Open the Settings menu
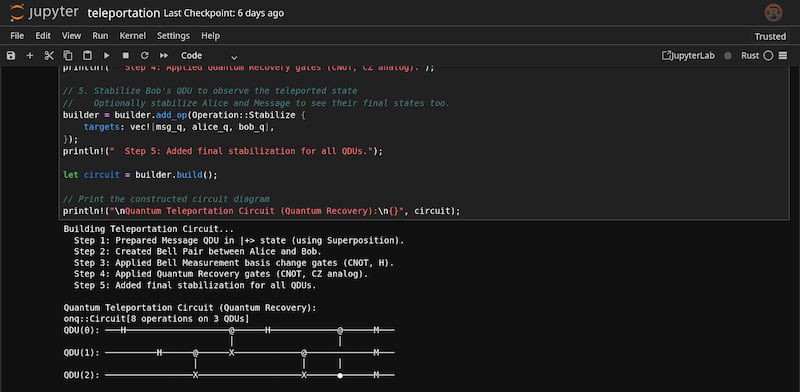The image size is (800, 392). point(173,36)
